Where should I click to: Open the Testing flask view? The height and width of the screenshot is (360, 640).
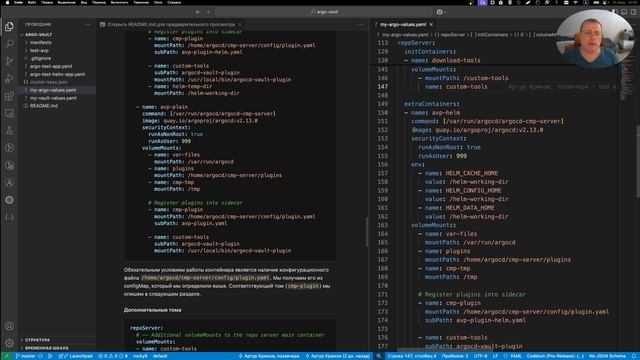point(9,131)
